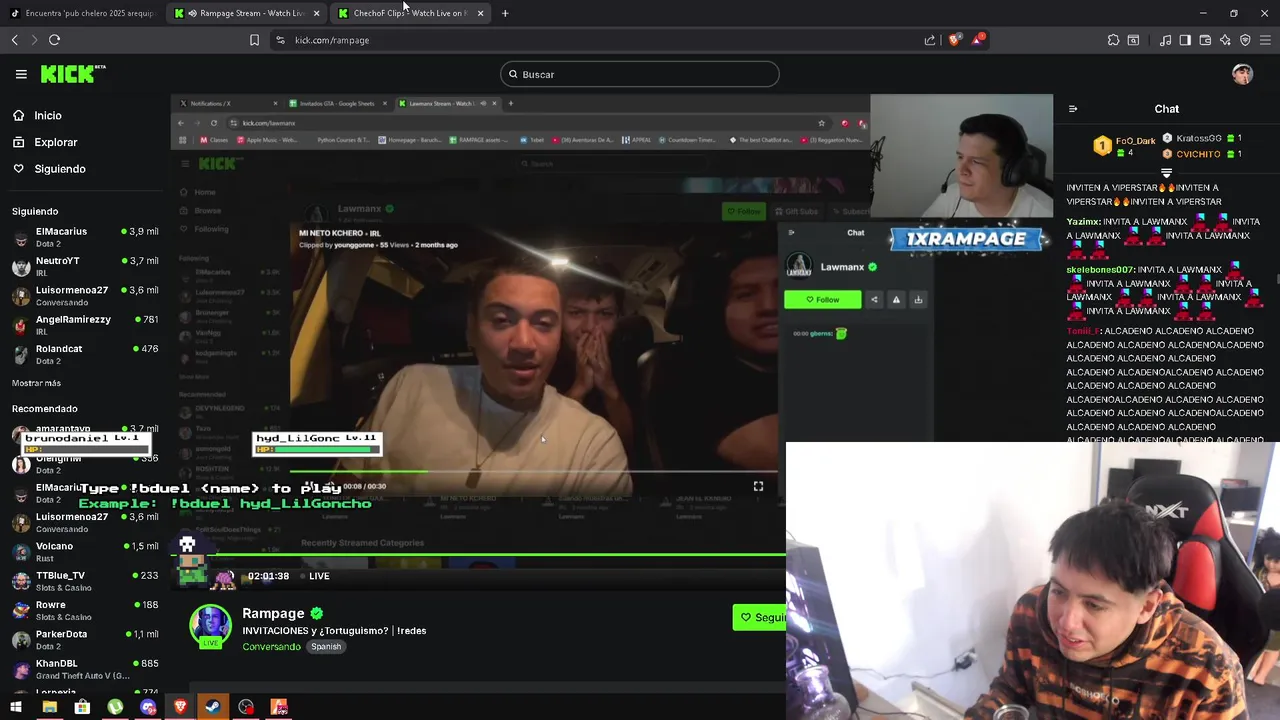Open Leo AI sparkle icon
Screen dimensions: 1280x720
[1225, 40]
